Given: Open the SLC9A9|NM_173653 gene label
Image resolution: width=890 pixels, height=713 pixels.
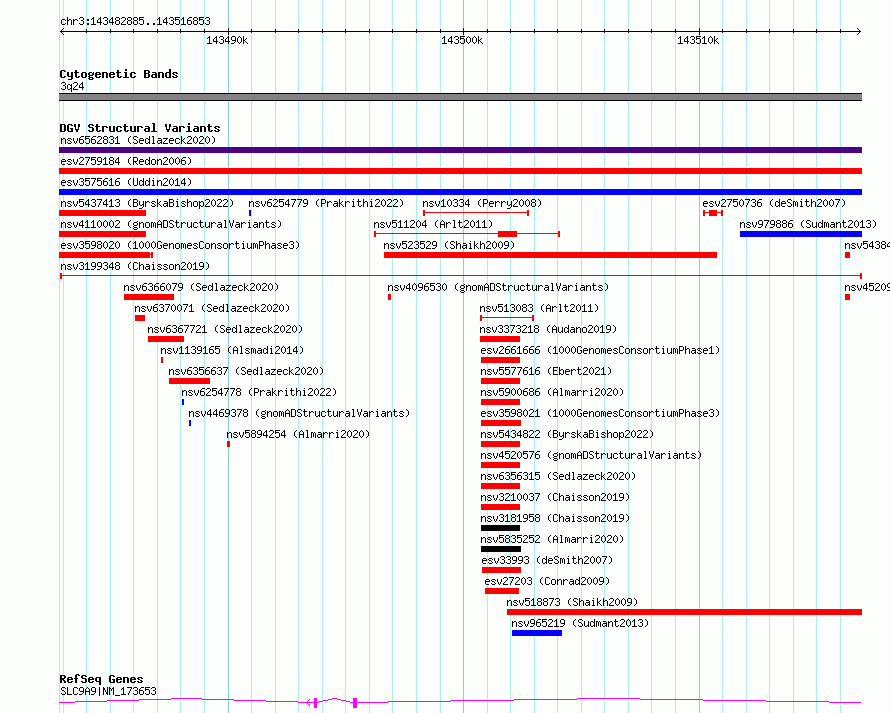Looking at the screenshot, I should click(108, 691).
